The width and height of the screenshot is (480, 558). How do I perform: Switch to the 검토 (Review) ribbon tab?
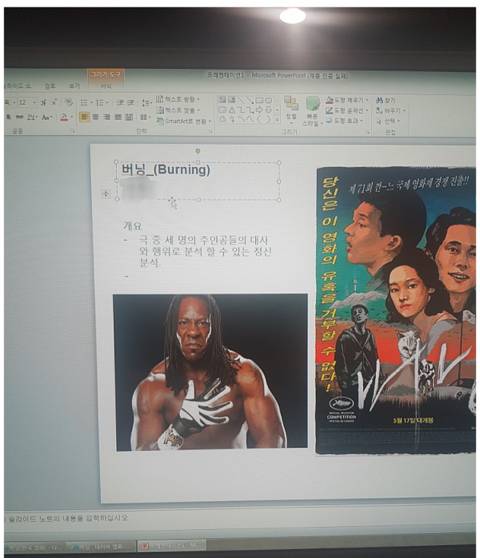coord(50,86)
